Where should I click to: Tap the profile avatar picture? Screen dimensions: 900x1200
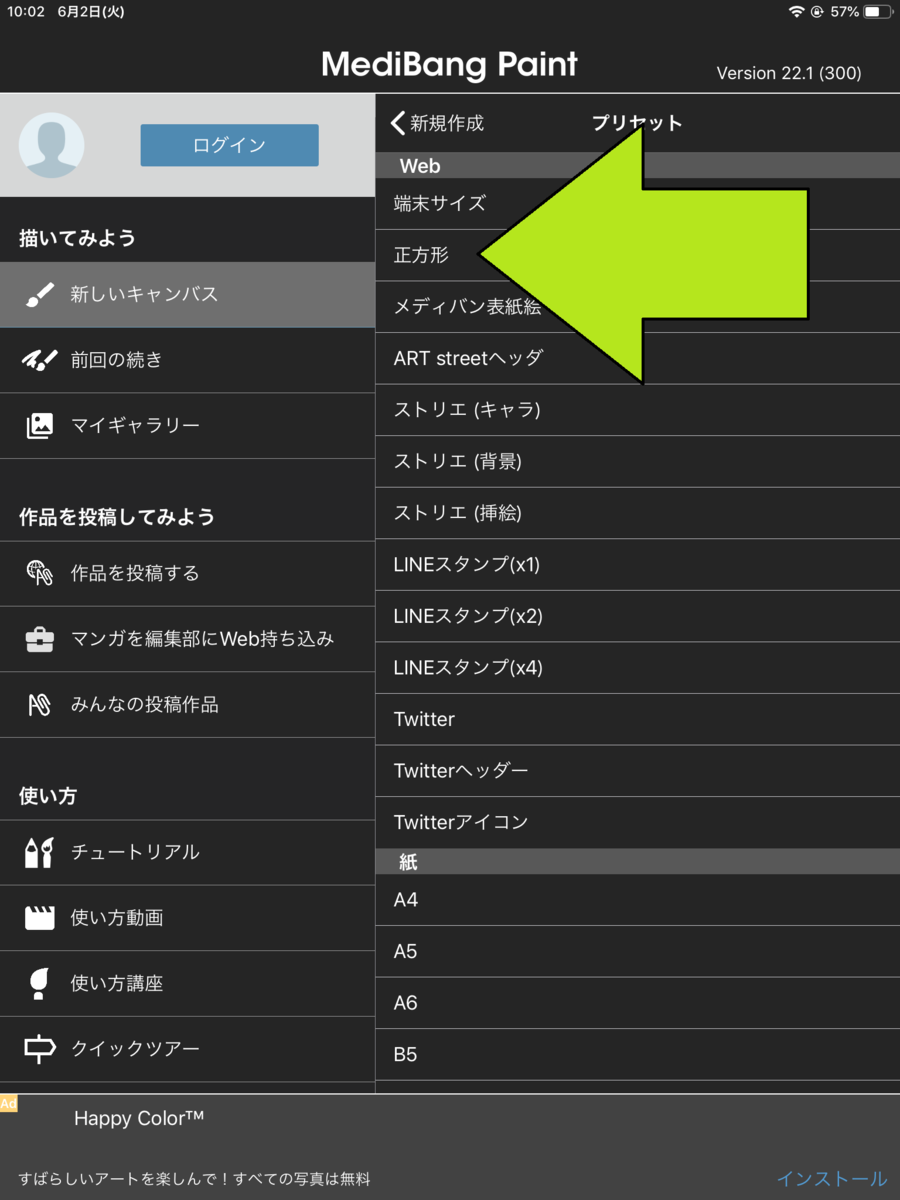click(x=52, y=145)
